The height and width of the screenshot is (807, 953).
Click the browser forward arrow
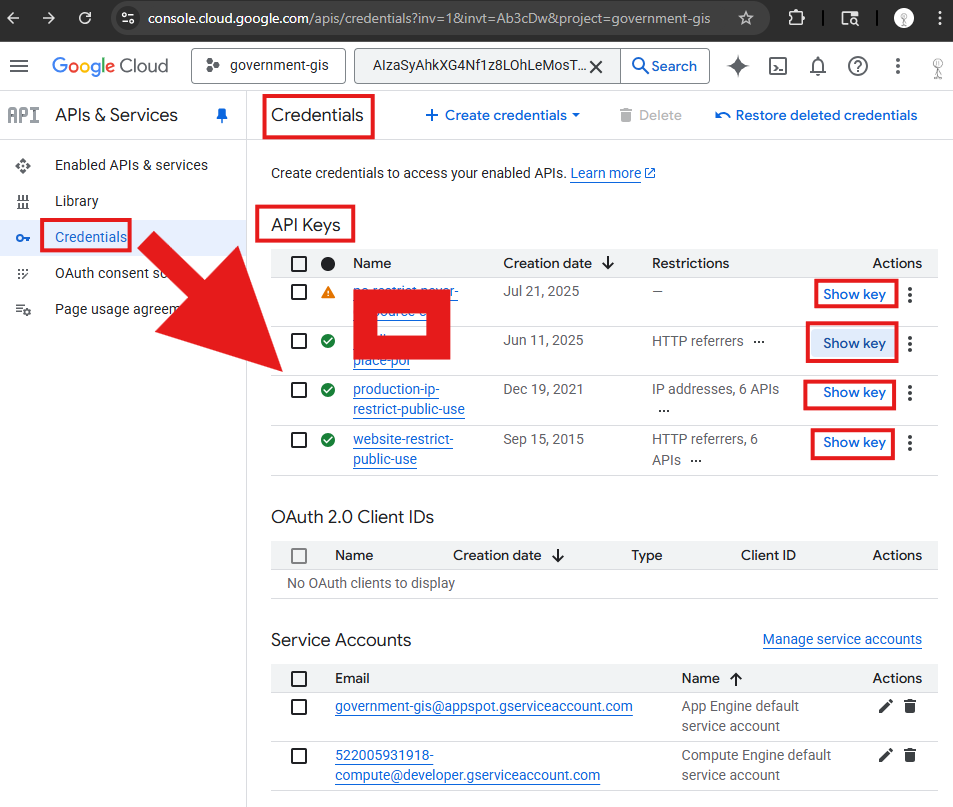coord(49,18)
